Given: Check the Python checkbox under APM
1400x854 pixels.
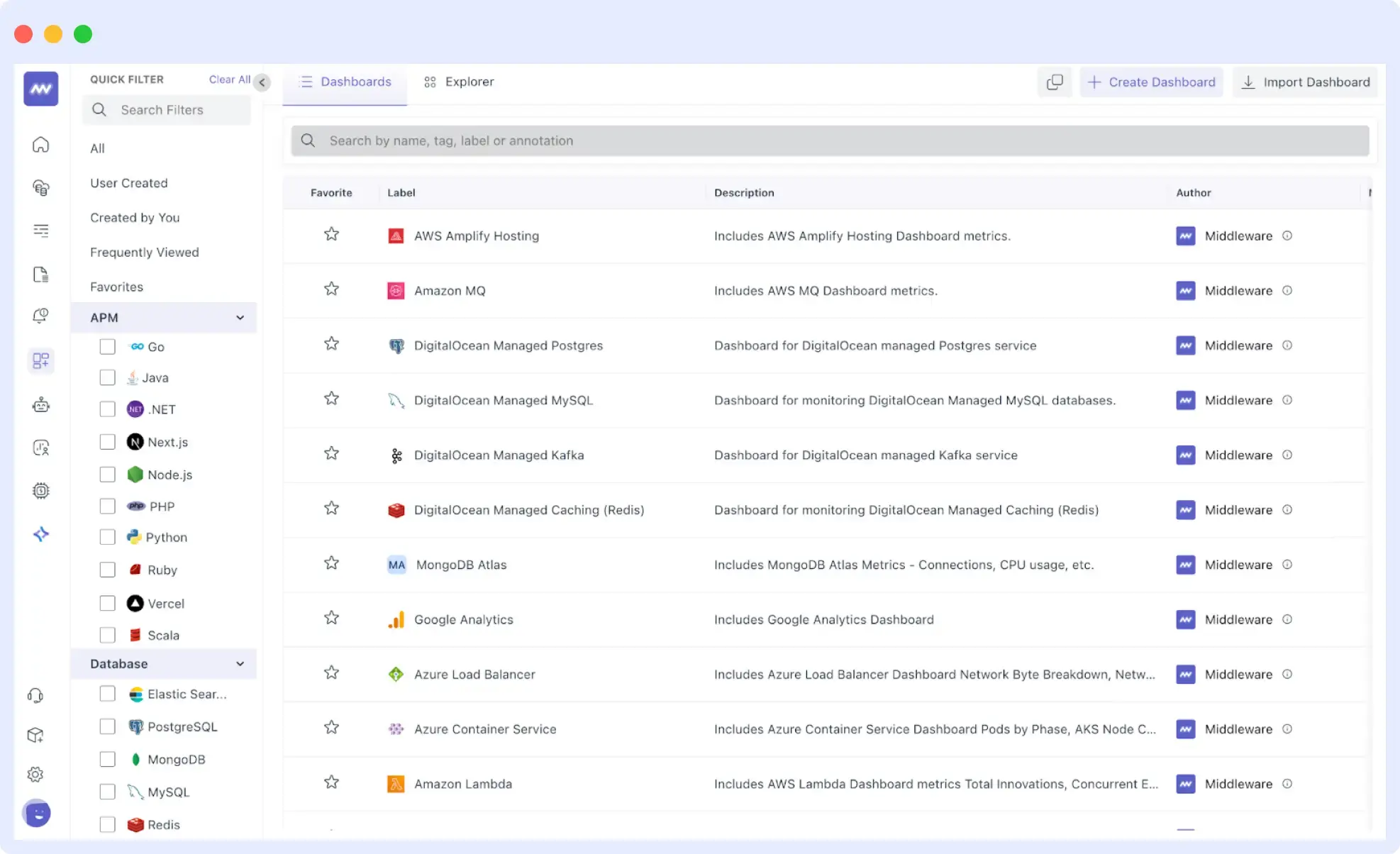Looking at the screenshot, I should (107, 537).
